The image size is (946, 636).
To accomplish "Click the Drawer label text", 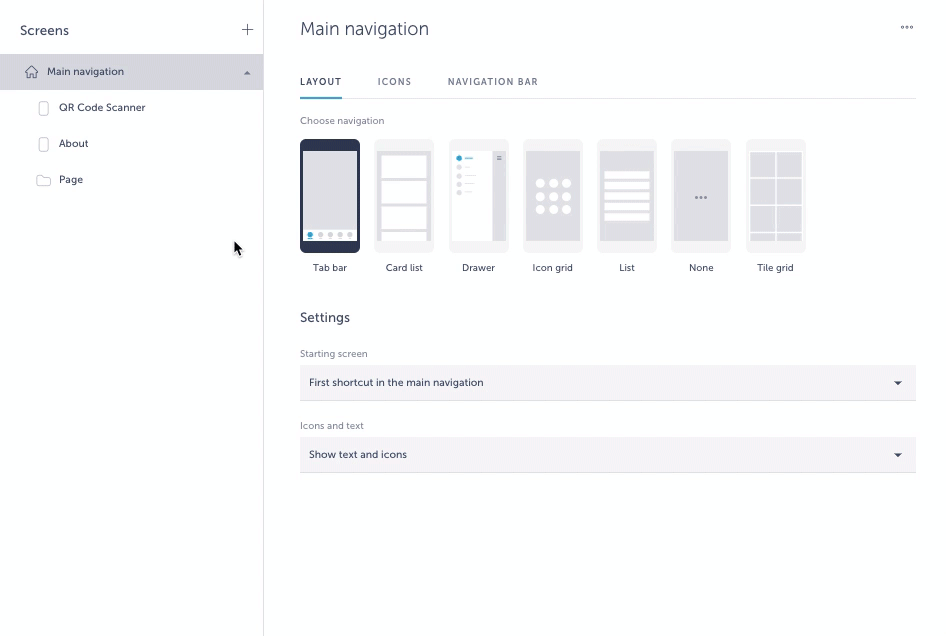I will click(x=478, y=267).
